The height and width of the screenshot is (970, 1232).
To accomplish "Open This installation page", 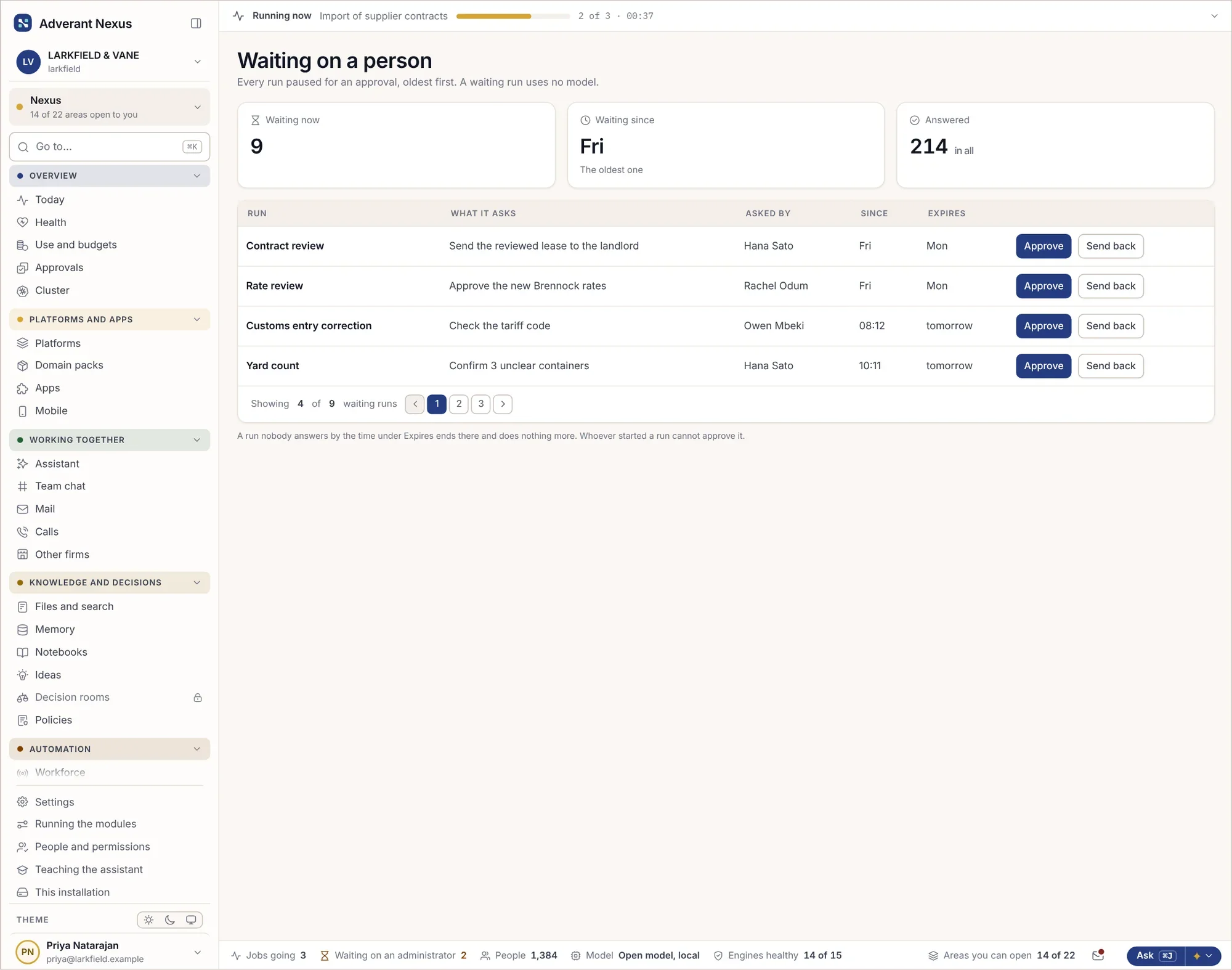I will pos(109,892).
